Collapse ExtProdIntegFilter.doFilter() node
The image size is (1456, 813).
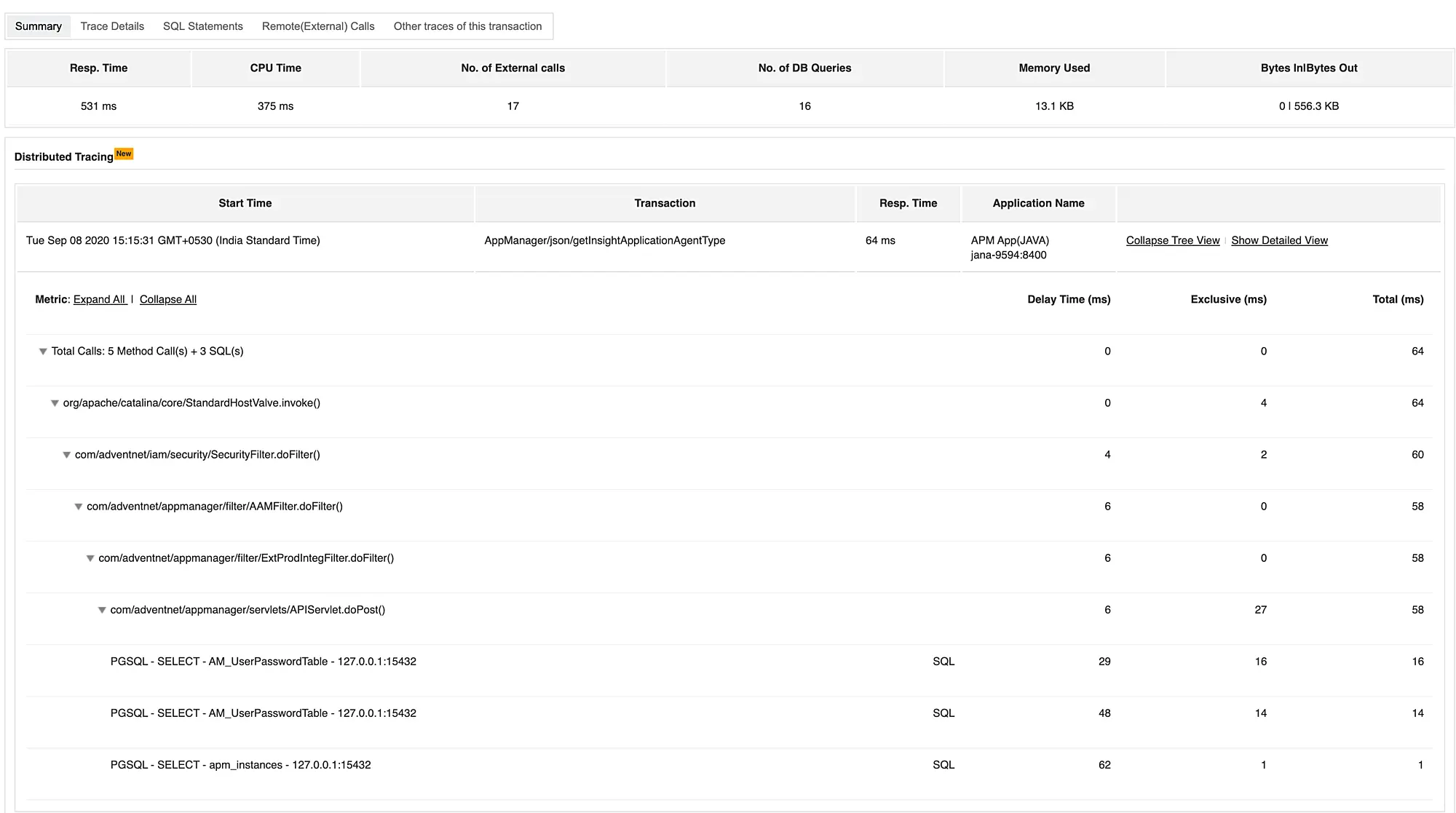[x=90, y=558]
